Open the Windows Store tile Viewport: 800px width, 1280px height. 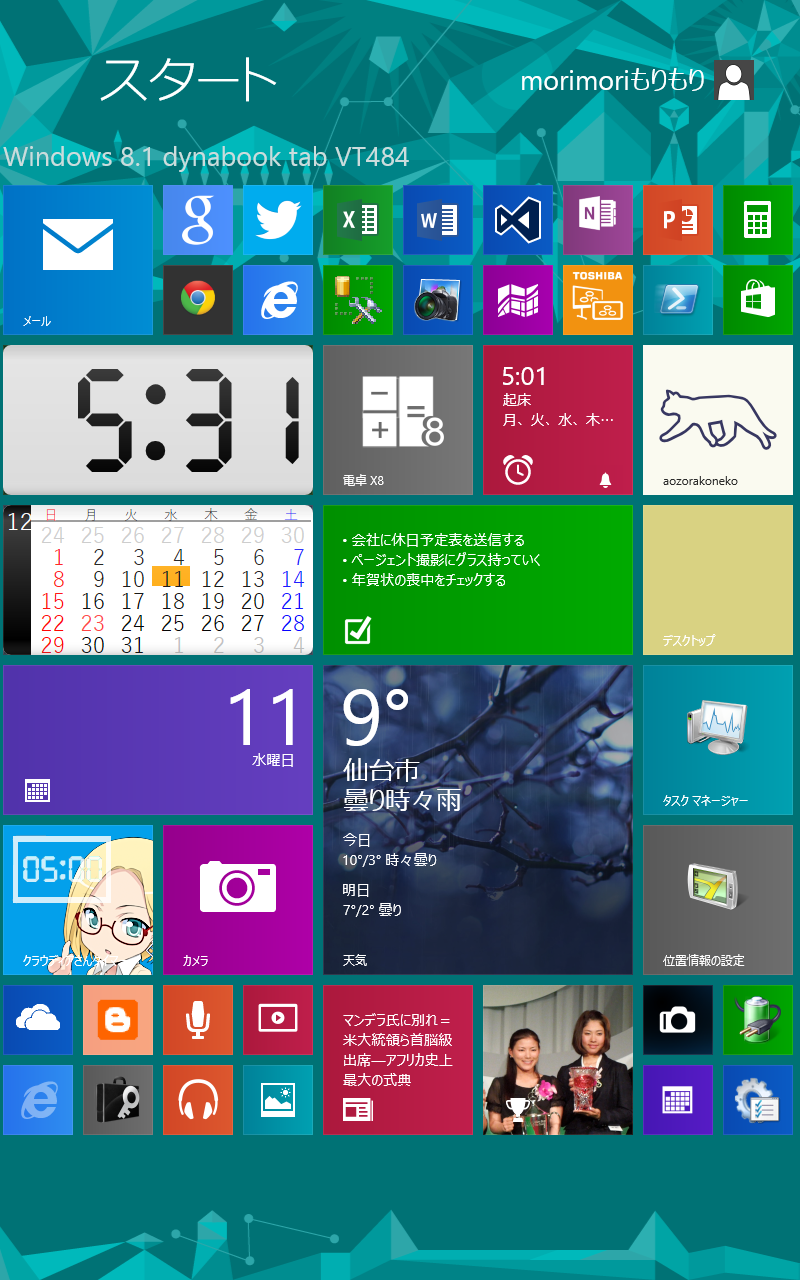[x=758, y=300]
